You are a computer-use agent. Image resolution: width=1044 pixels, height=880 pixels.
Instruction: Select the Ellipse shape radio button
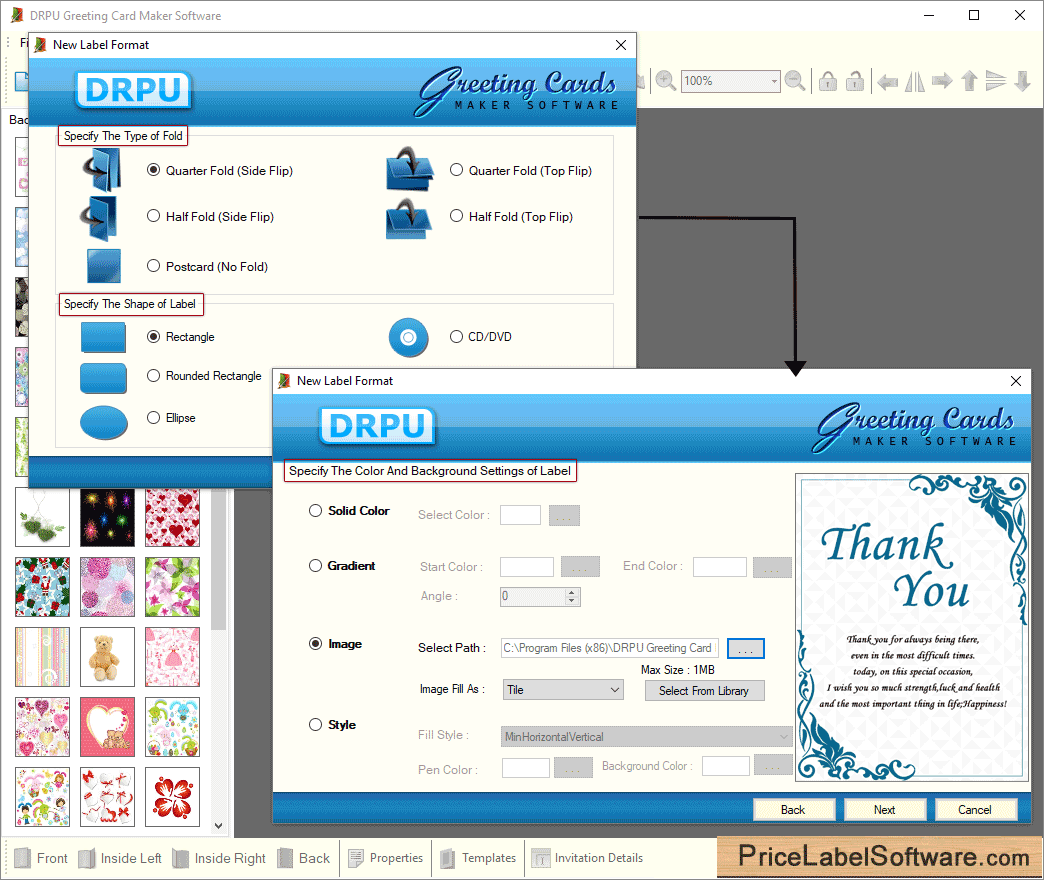coord(154,417)
